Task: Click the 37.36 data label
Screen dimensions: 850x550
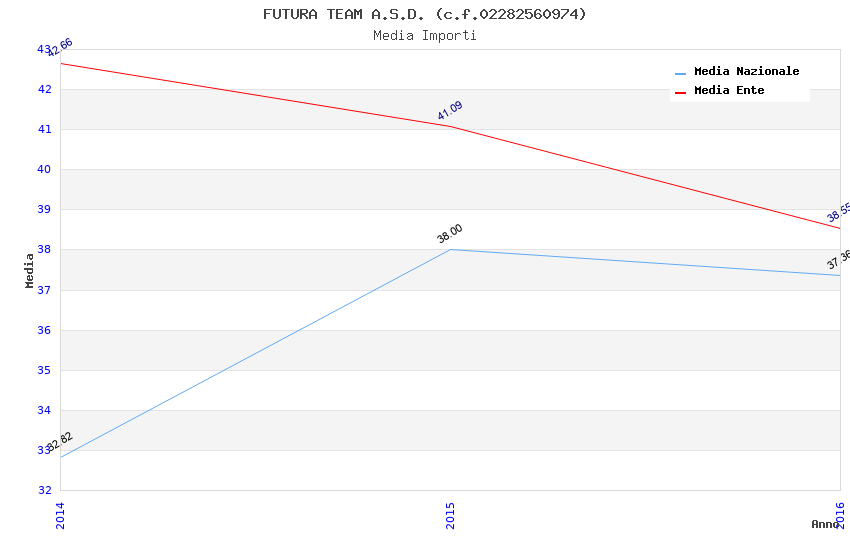Action: (x=838, y=260)
